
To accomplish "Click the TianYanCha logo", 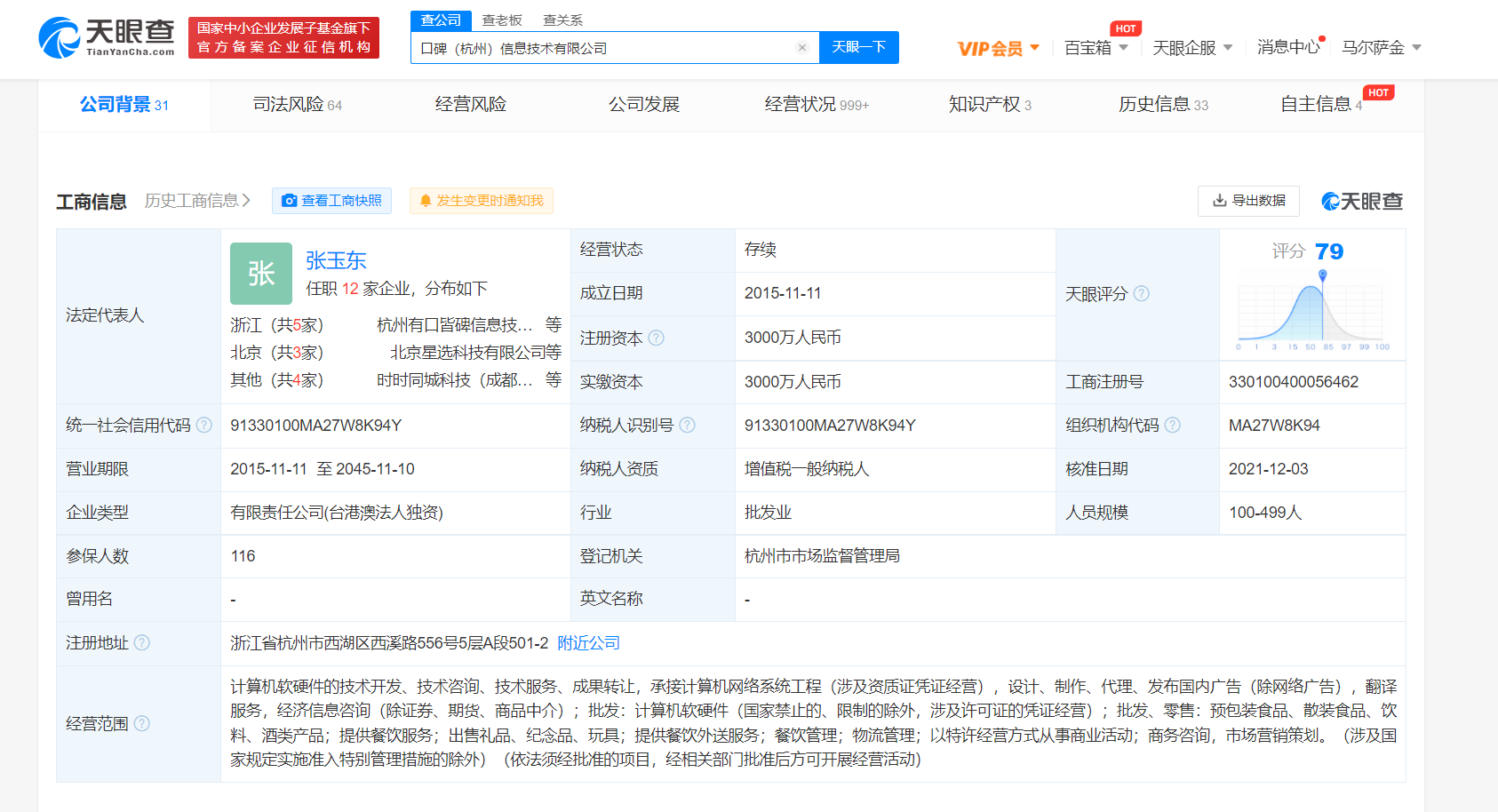I will point(107,37).
